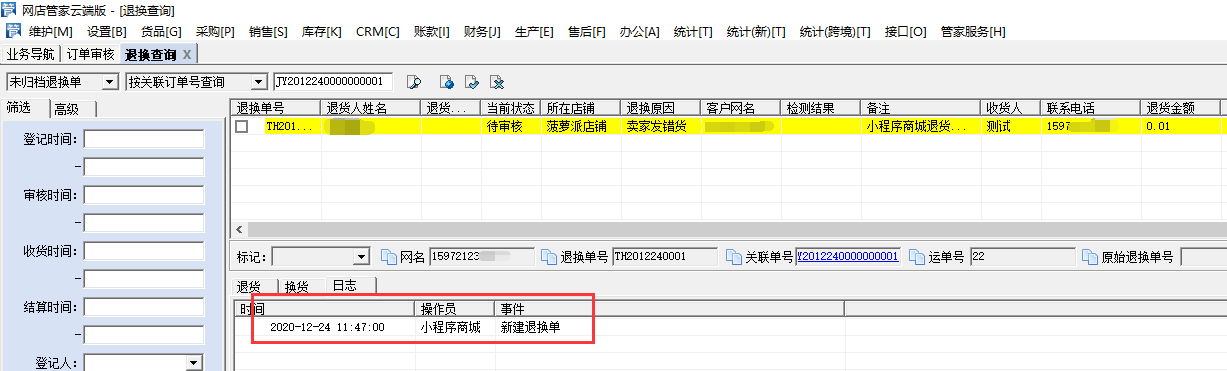1227x371 pixels.
Task: Click the copy icon before 运单号
Action: tap(917, 257)
